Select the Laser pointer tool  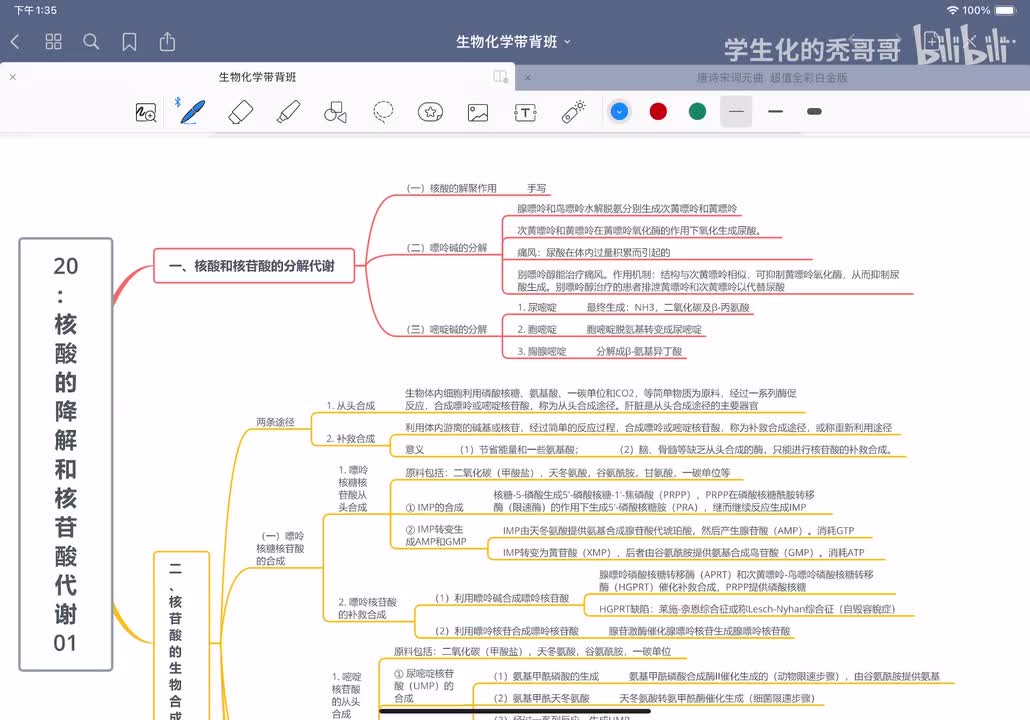click(573, 112)
